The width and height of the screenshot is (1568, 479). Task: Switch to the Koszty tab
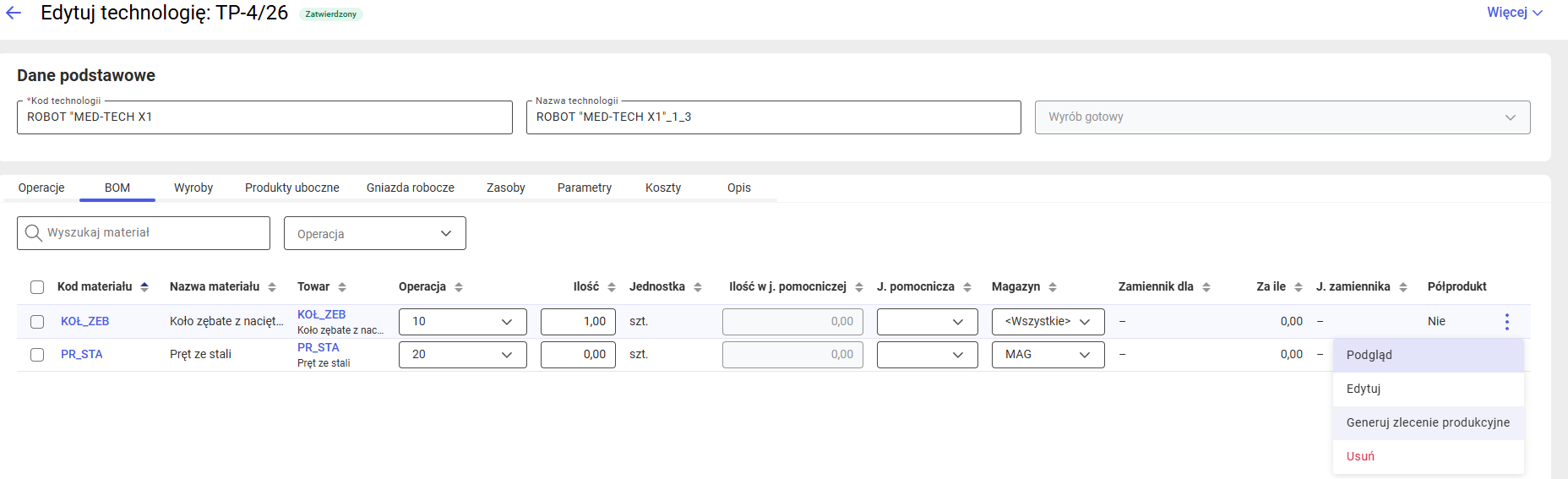(663, 188)
